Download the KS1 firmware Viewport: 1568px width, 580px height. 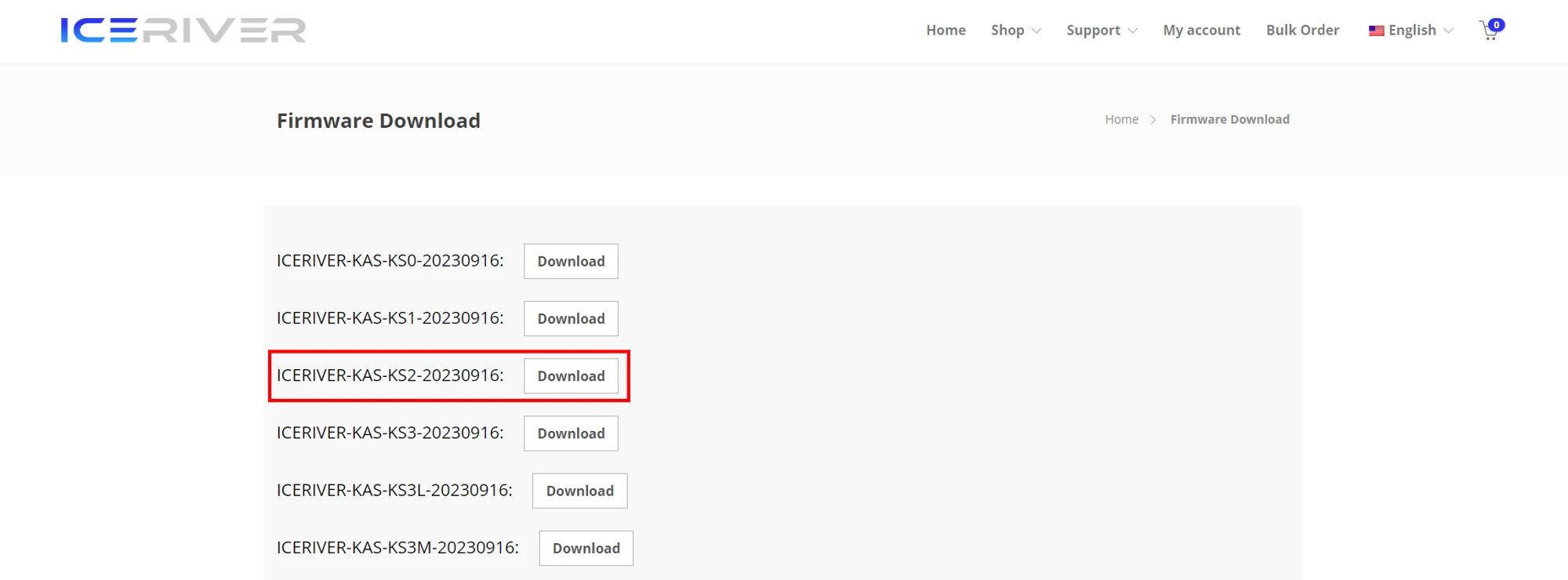(x=571, y=318)
